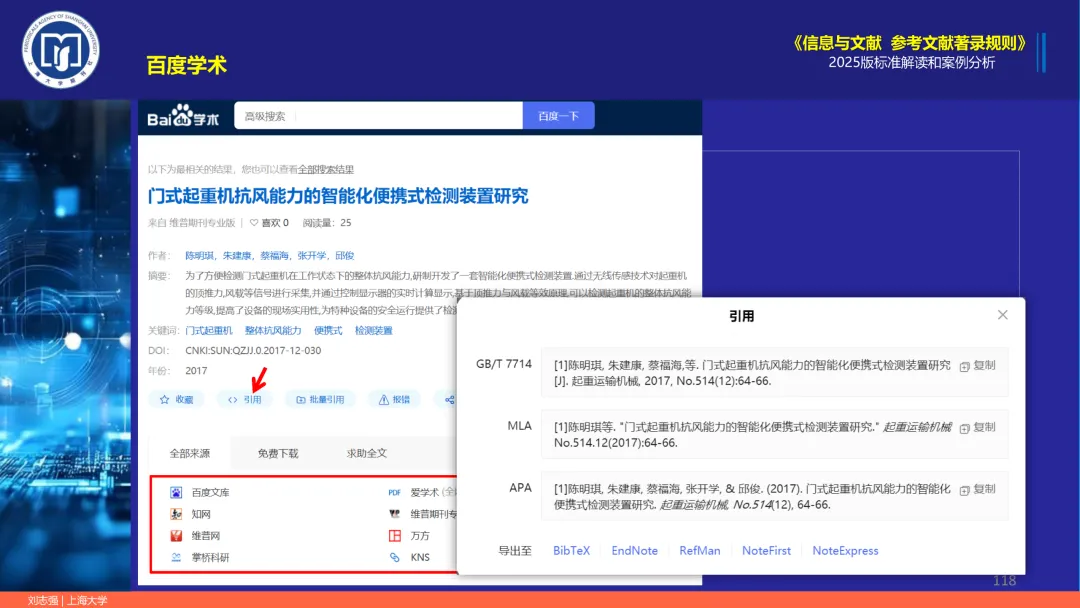Click the 报错 button
Screen dimensions: 1080x608
[394, 399]
